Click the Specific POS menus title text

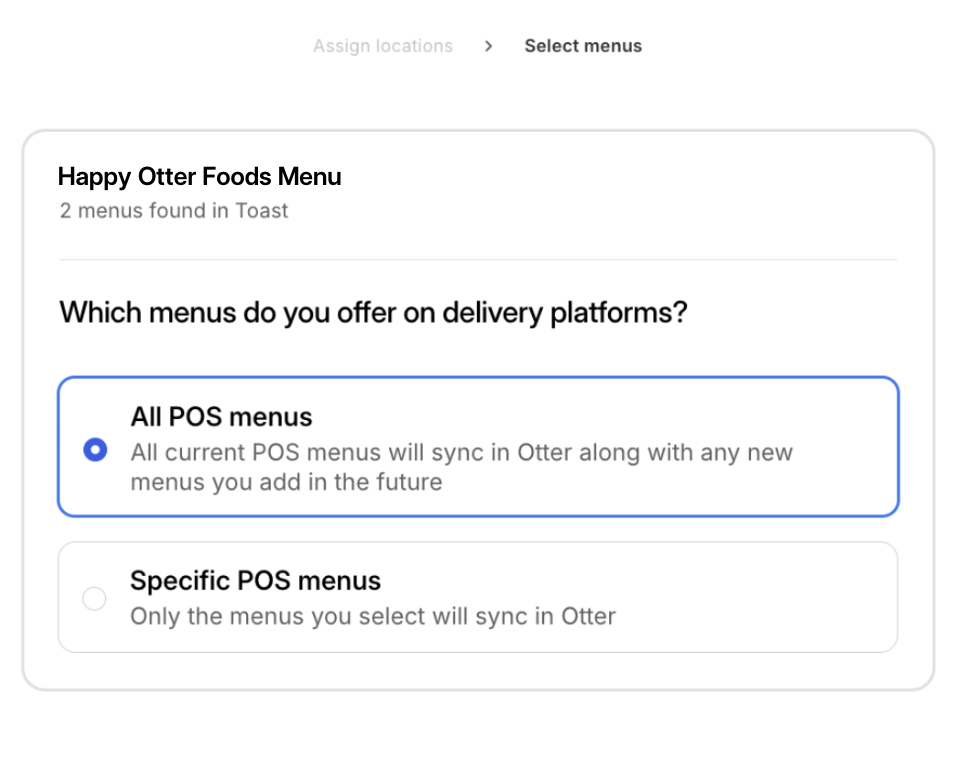[x=255, y=581]
